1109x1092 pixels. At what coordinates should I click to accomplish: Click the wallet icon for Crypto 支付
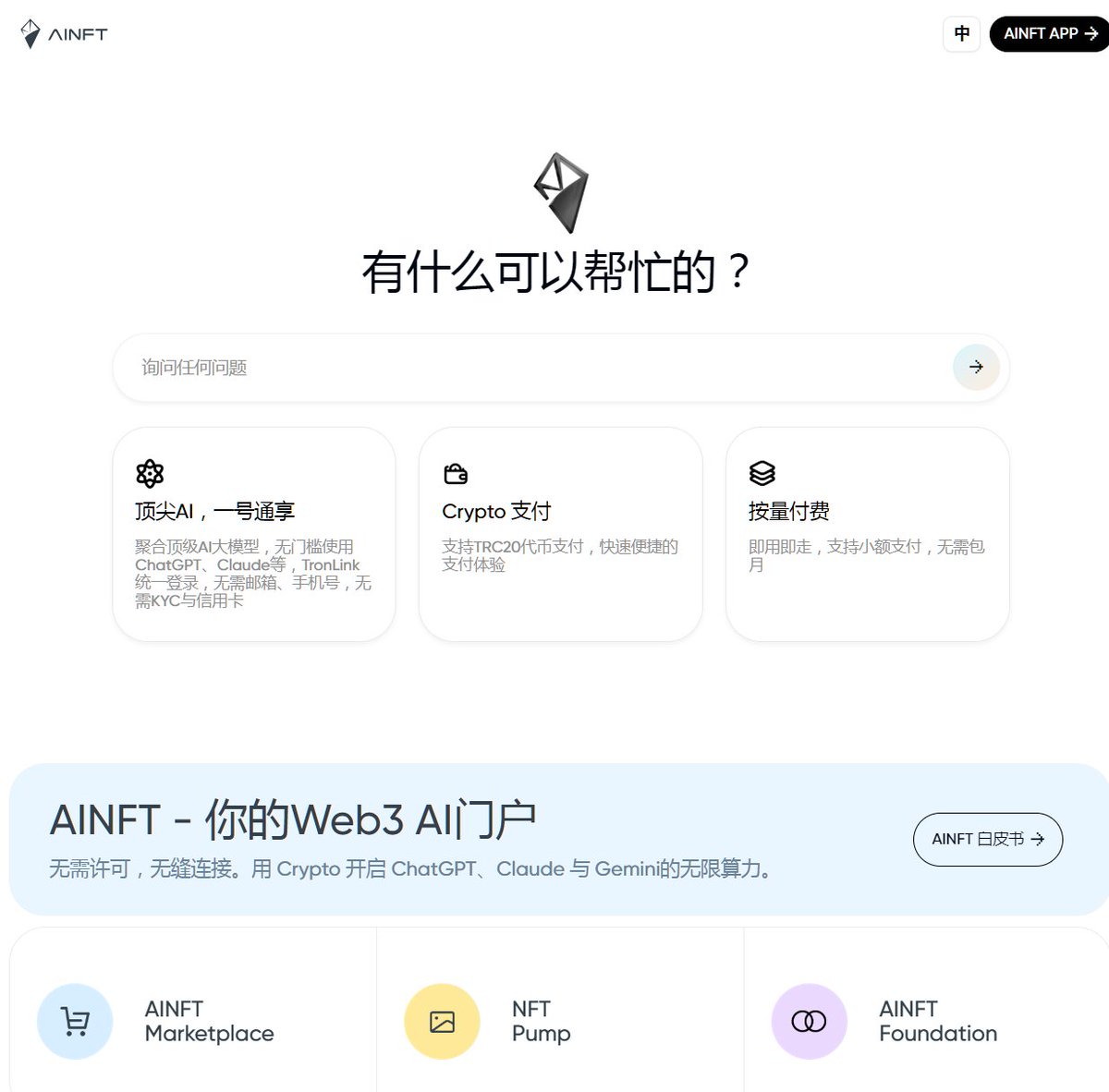click(456, 474)
